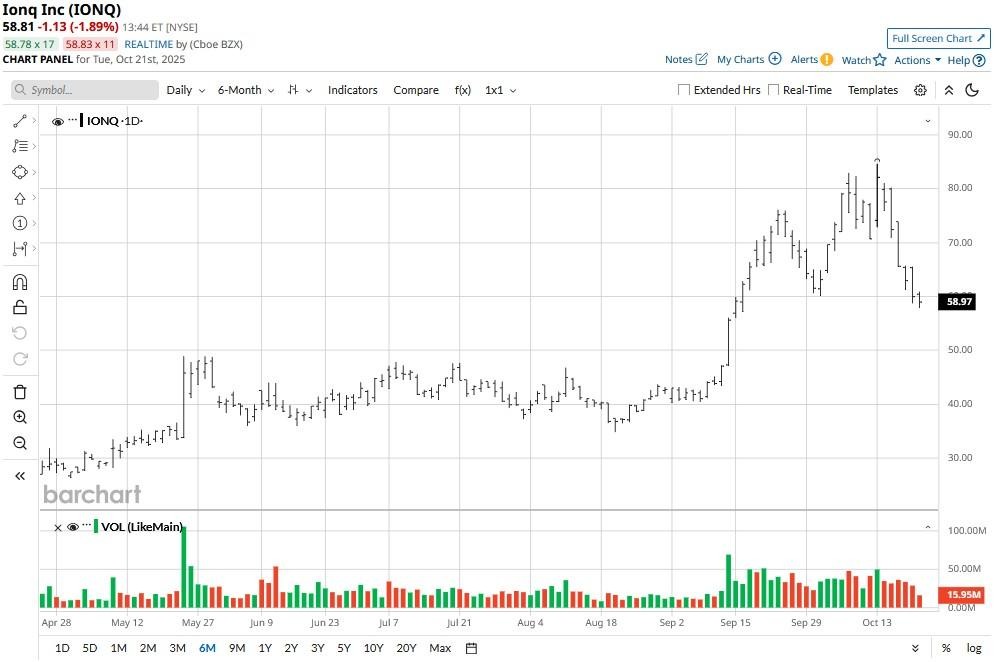This screenshot has height=662, width=997.
Task: Undo the last chart action
Action: (20, 330)
